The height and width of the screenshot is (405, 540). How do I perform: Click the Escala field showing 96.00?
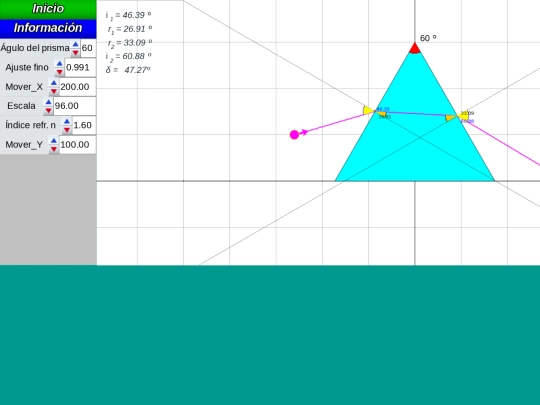point(75,106)
